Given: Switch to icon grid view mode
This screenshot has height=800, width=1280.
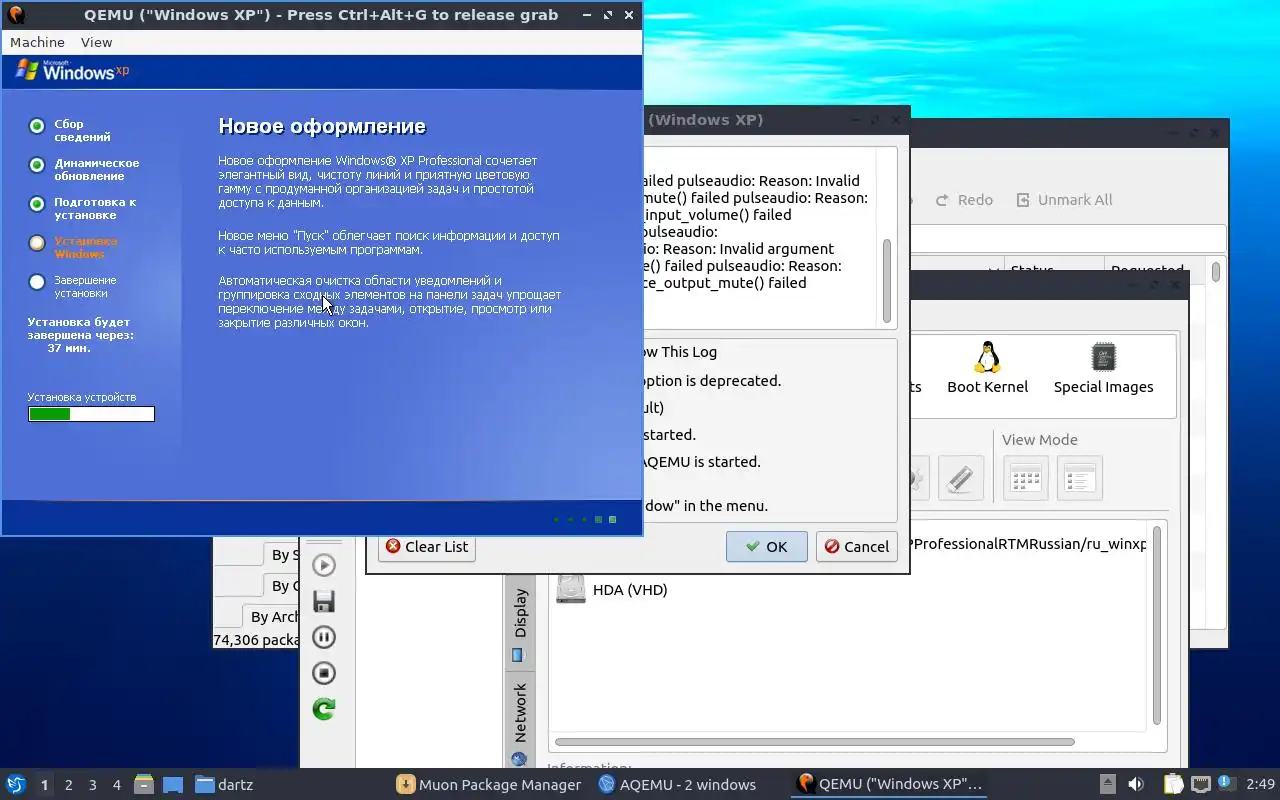Looking at the screenshot, I should (x=1026, y=478).
